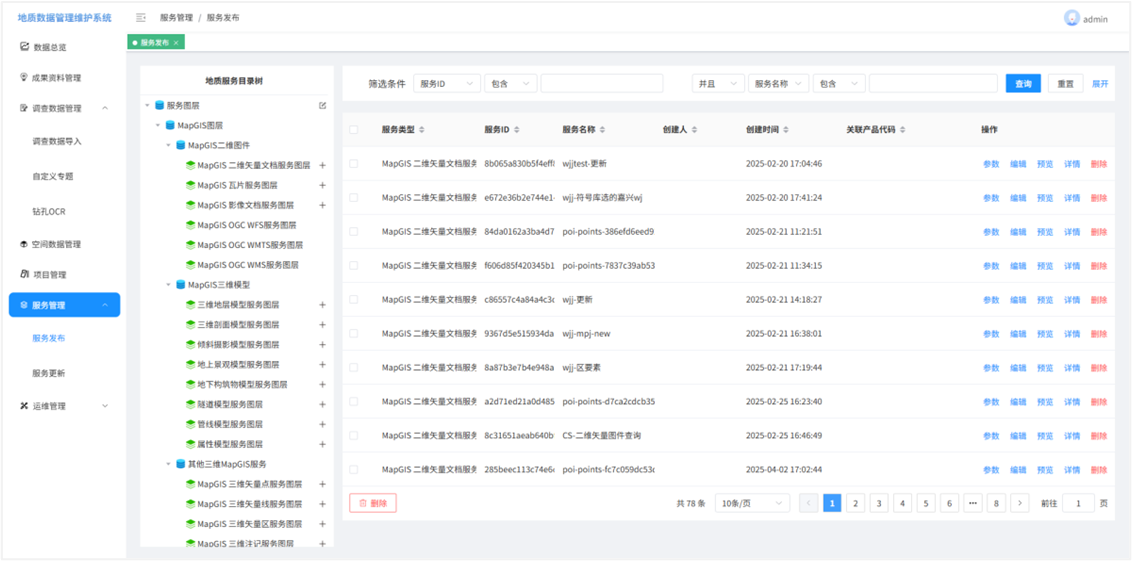The height and width of the screenshot is (561, 1132).
Task: Open the 10条/页 page size dropdown
Action: (752, 503)
